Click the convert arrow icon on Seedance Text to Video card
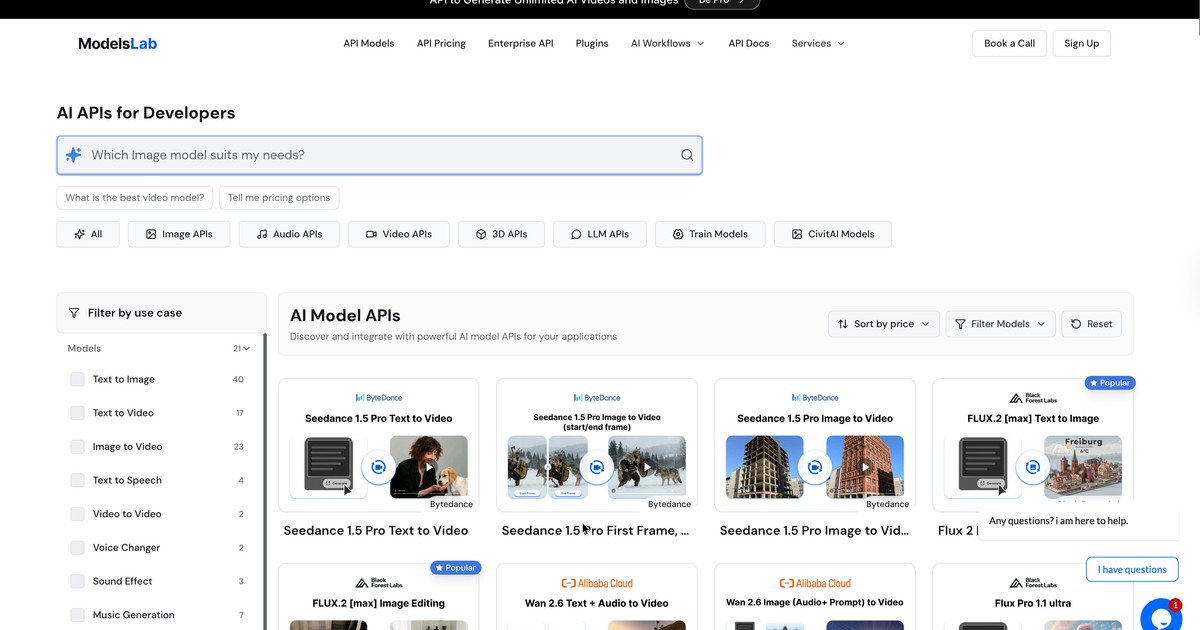The width and height of the screenshot is (1200, 630). click(378, 467)
